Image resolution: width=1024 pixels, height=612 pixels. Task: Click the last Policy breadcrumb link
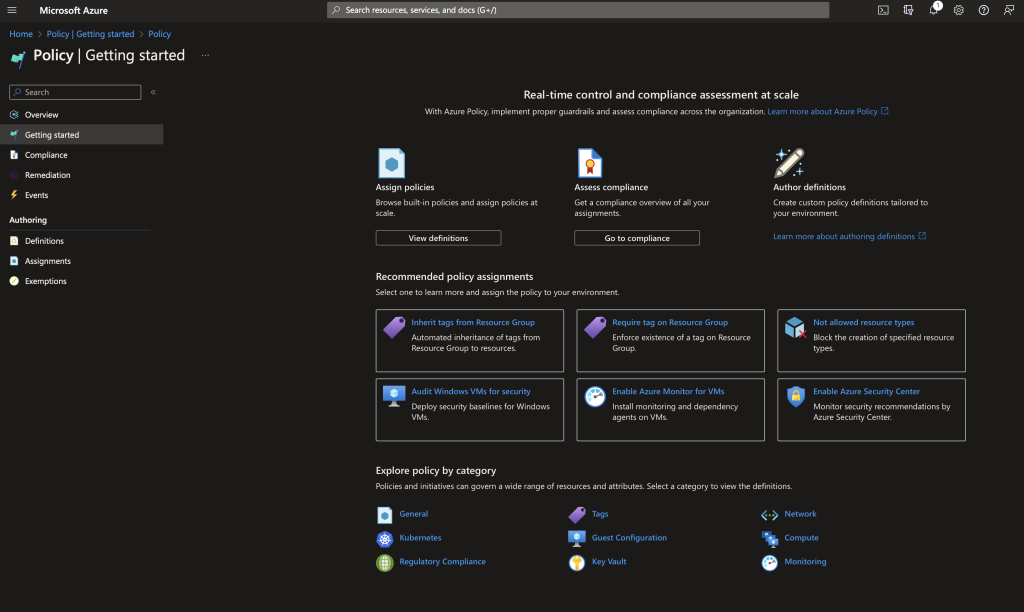pos(159,34)
